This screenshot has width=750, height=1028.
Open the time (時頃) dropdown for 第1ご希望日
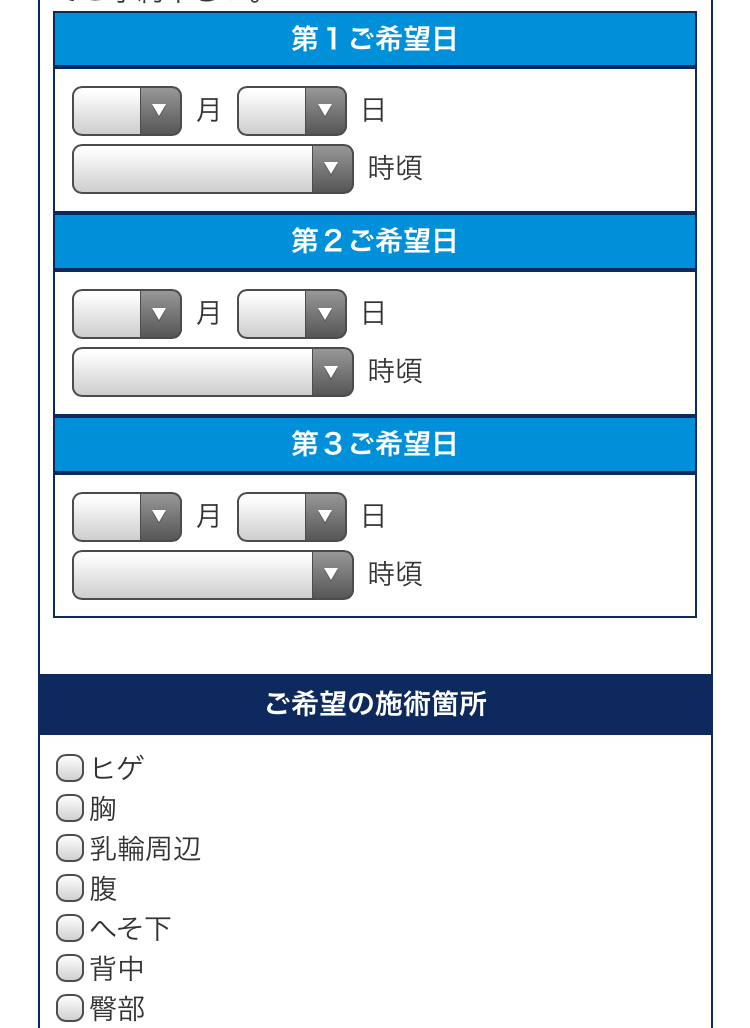point(211,168)
